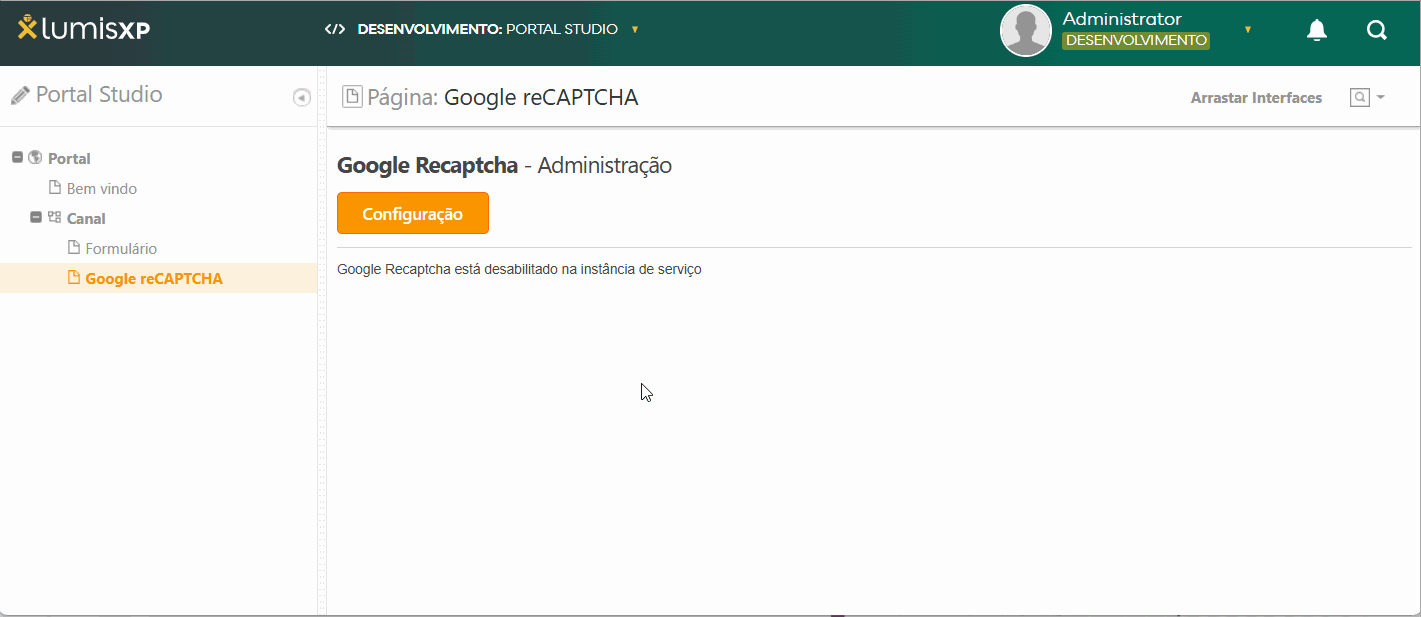The height and width of the screenshot is (617, 1421).
Task: Click the orange Configuração button
Action: [x=413, y=213]
